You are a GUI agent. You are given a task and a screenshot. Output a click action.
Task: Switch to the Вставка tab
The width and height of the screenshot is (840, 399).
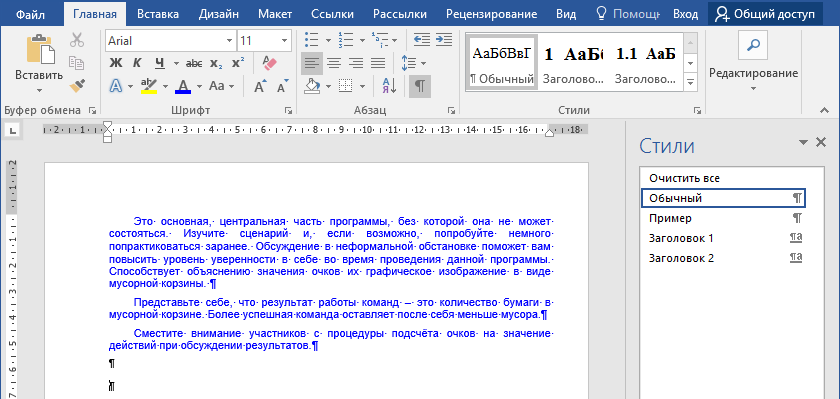pyautogui.click(x=158, y=14)
